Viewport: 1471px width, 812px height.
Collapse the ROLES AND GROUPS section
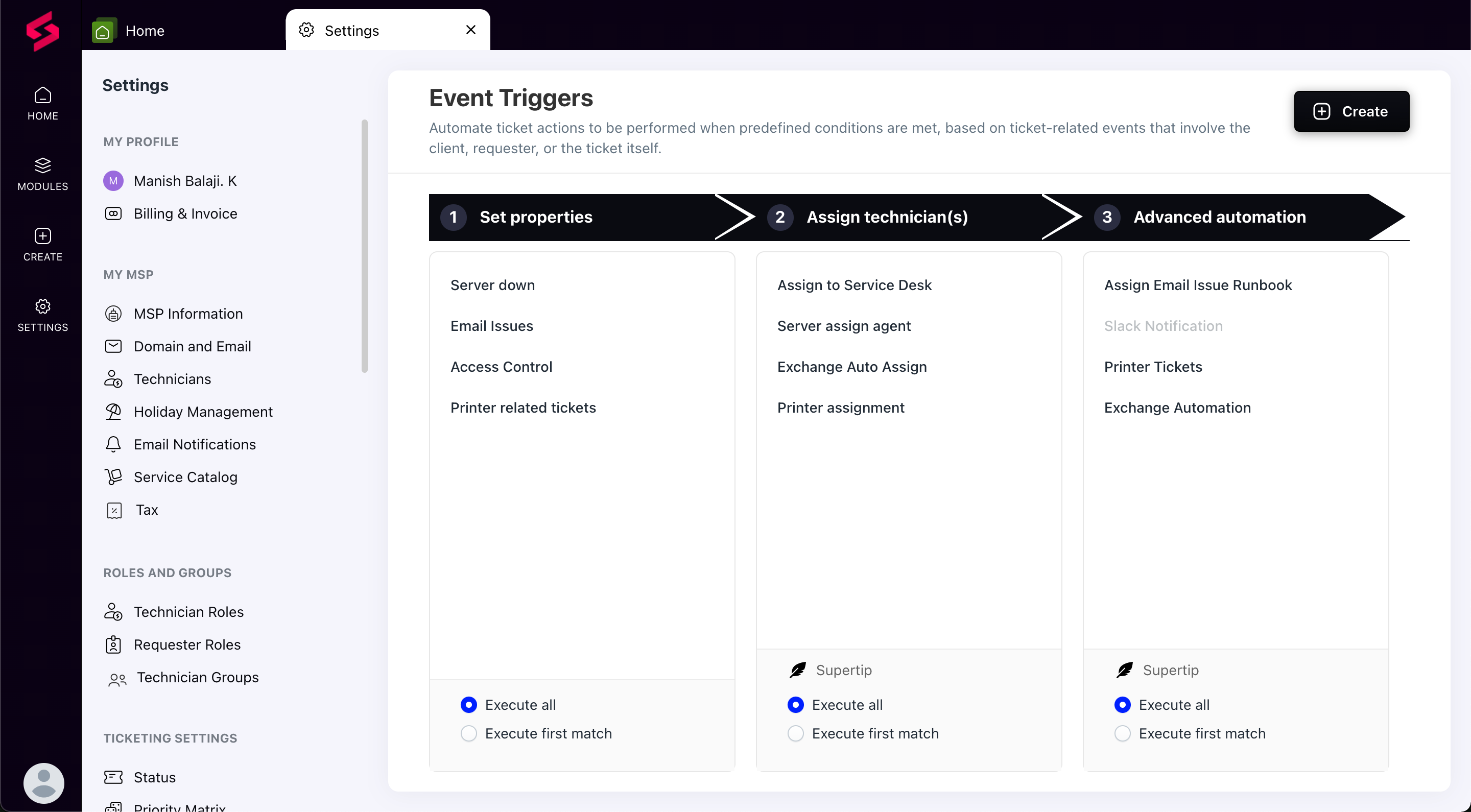tap(167, 572)
